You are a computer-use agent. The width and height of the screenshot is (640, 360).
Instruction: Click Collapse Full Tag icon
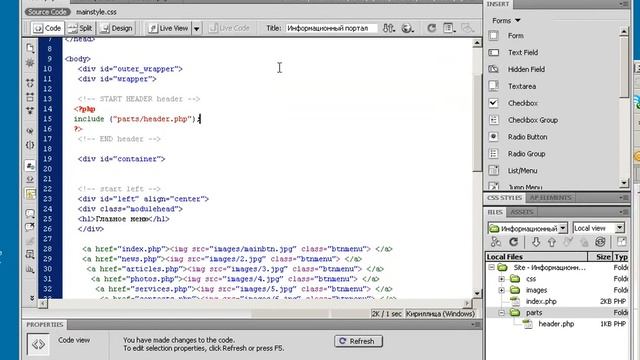(x=30, y=83)
